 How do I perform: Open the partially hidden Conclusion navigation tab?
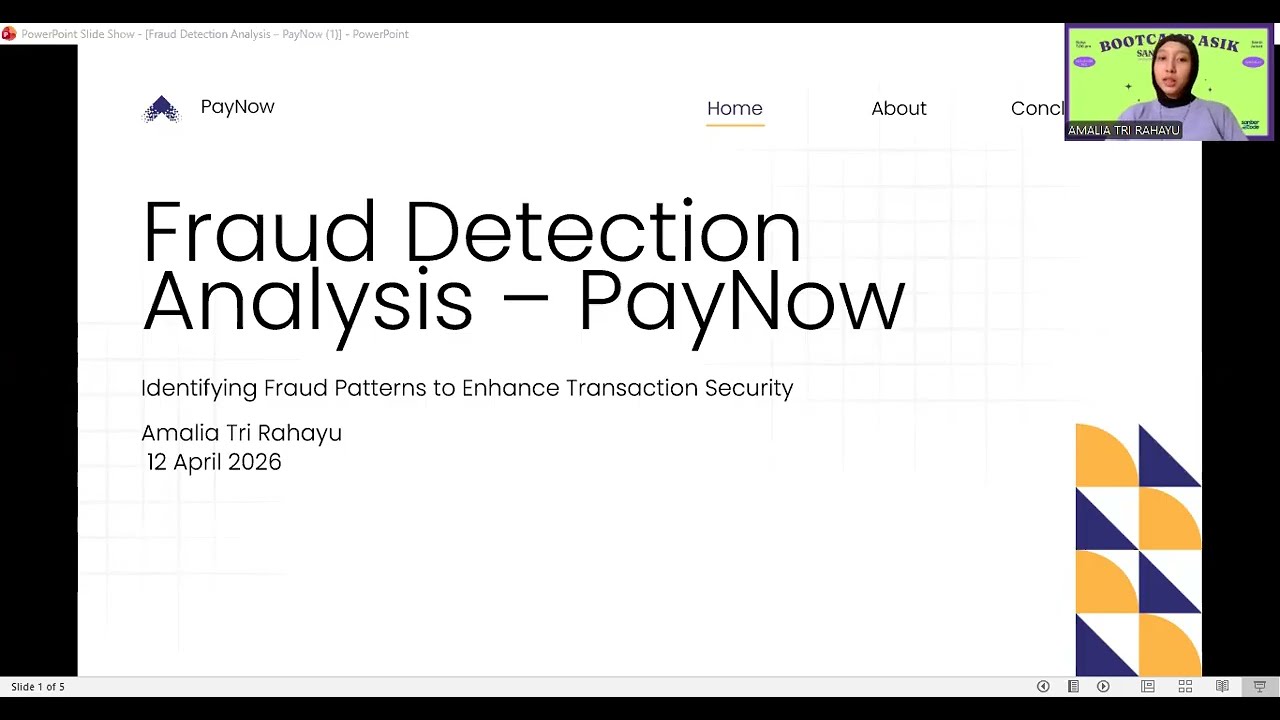point(1037,108)
